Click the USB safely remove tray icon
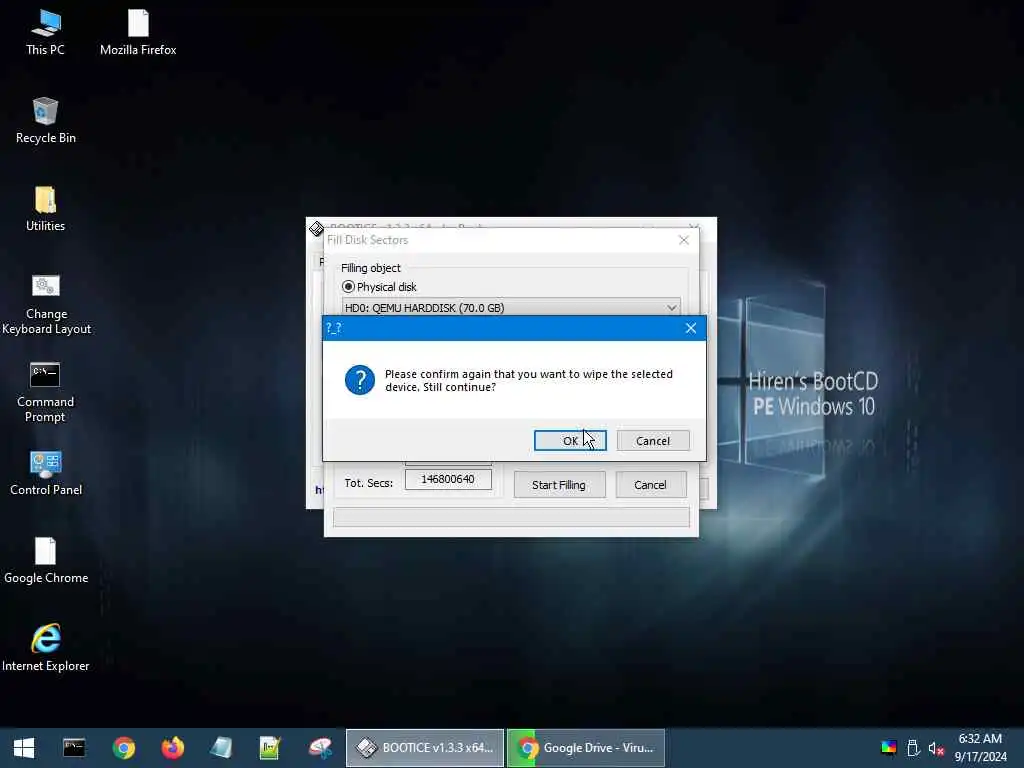 click(x=913, y=748)
